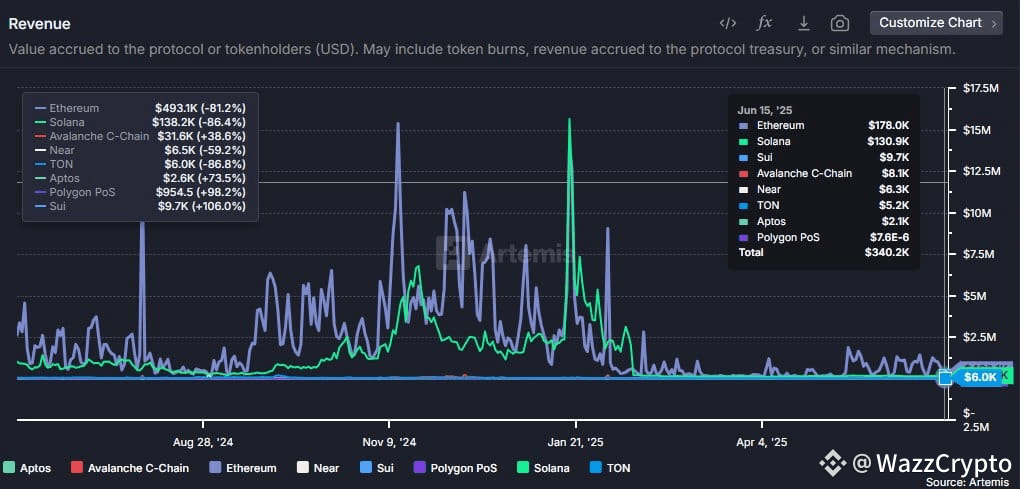Viewport: 1020px width, 489px height.
Task: Toggle TON series in bottom legend
Action: (x=610, y=468)
